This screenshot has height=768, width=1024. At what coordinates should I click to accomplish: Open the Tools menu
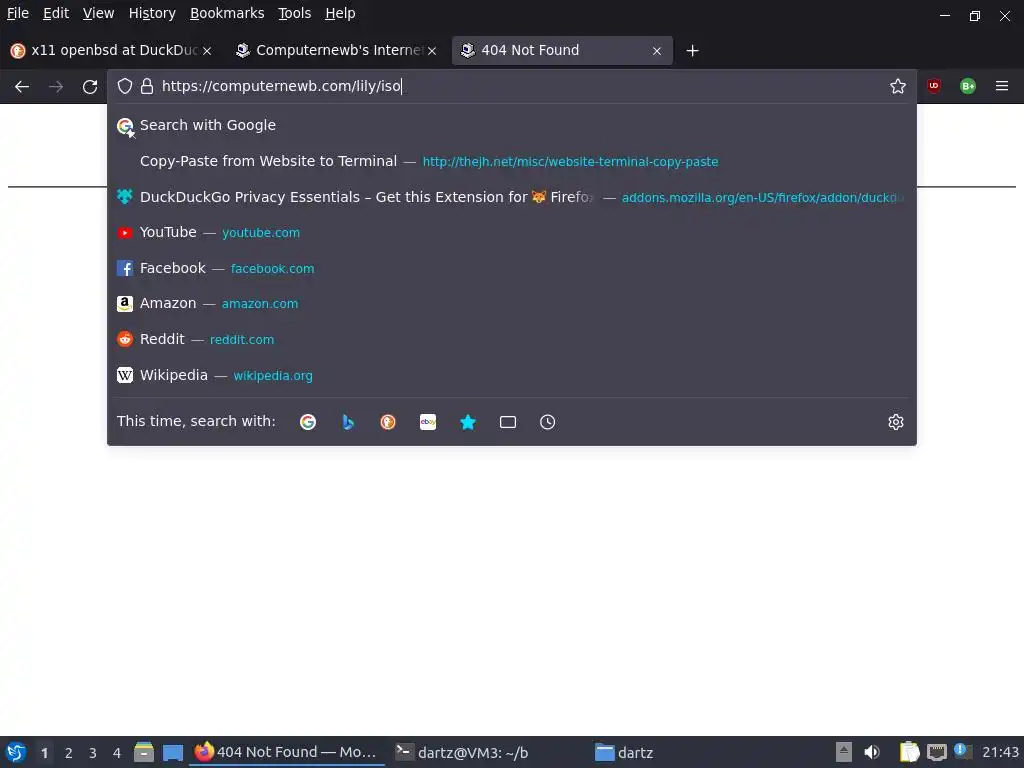pyautogui.click(x=295, y=13)
